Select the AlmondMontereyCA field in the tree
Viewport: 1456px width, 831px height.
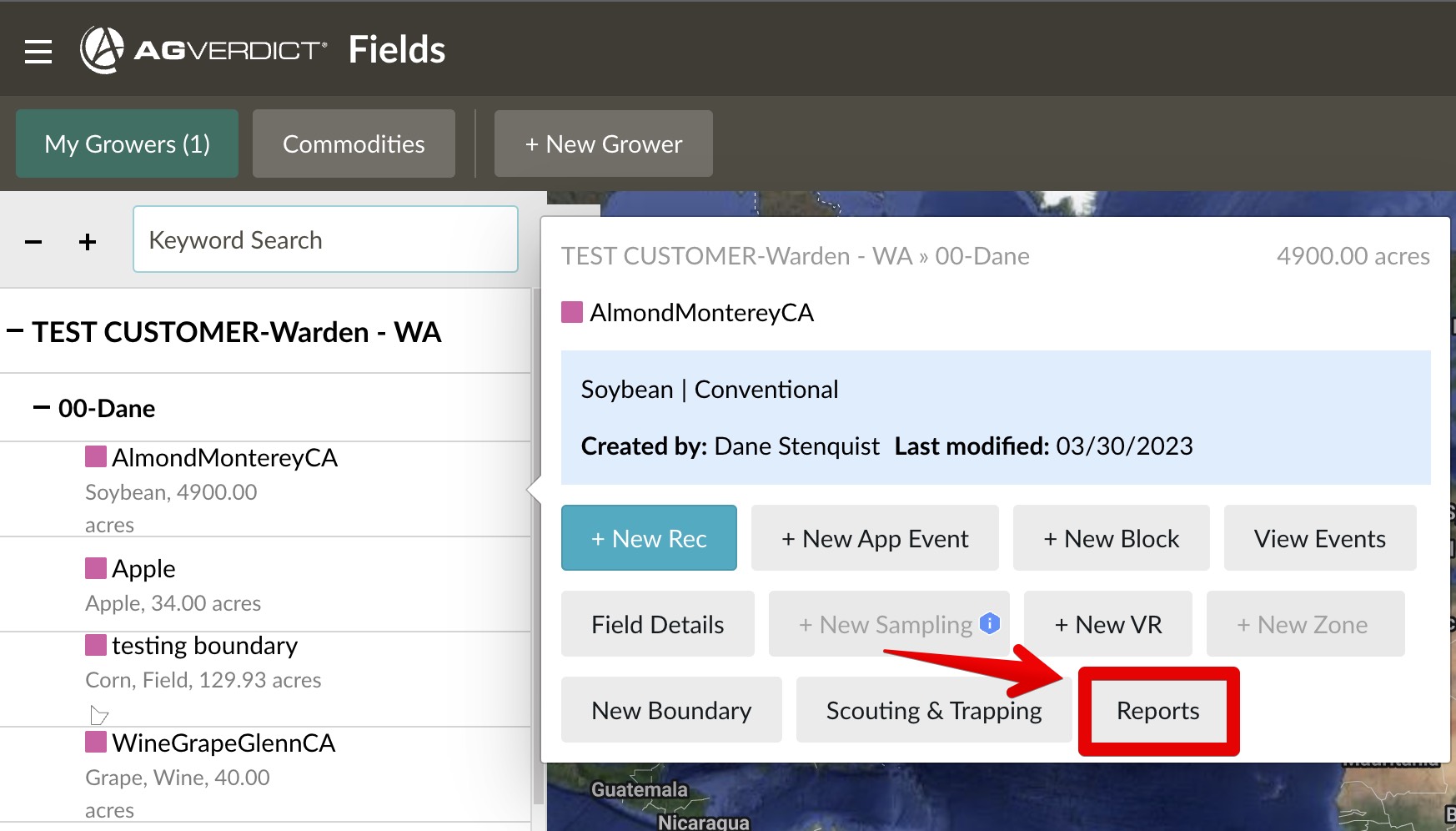pyautogui.click(x=224, y=457)
